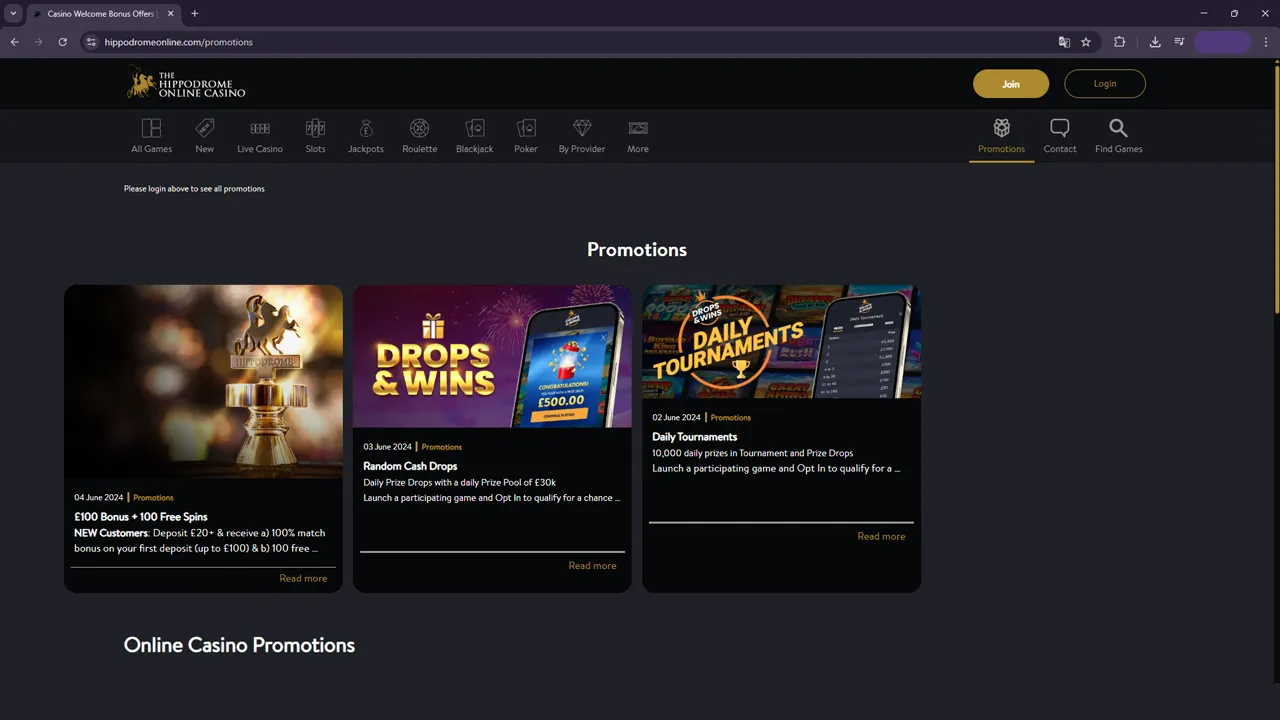Expand the More games menu
This screenshot has height=720, width=1280.
638,129
